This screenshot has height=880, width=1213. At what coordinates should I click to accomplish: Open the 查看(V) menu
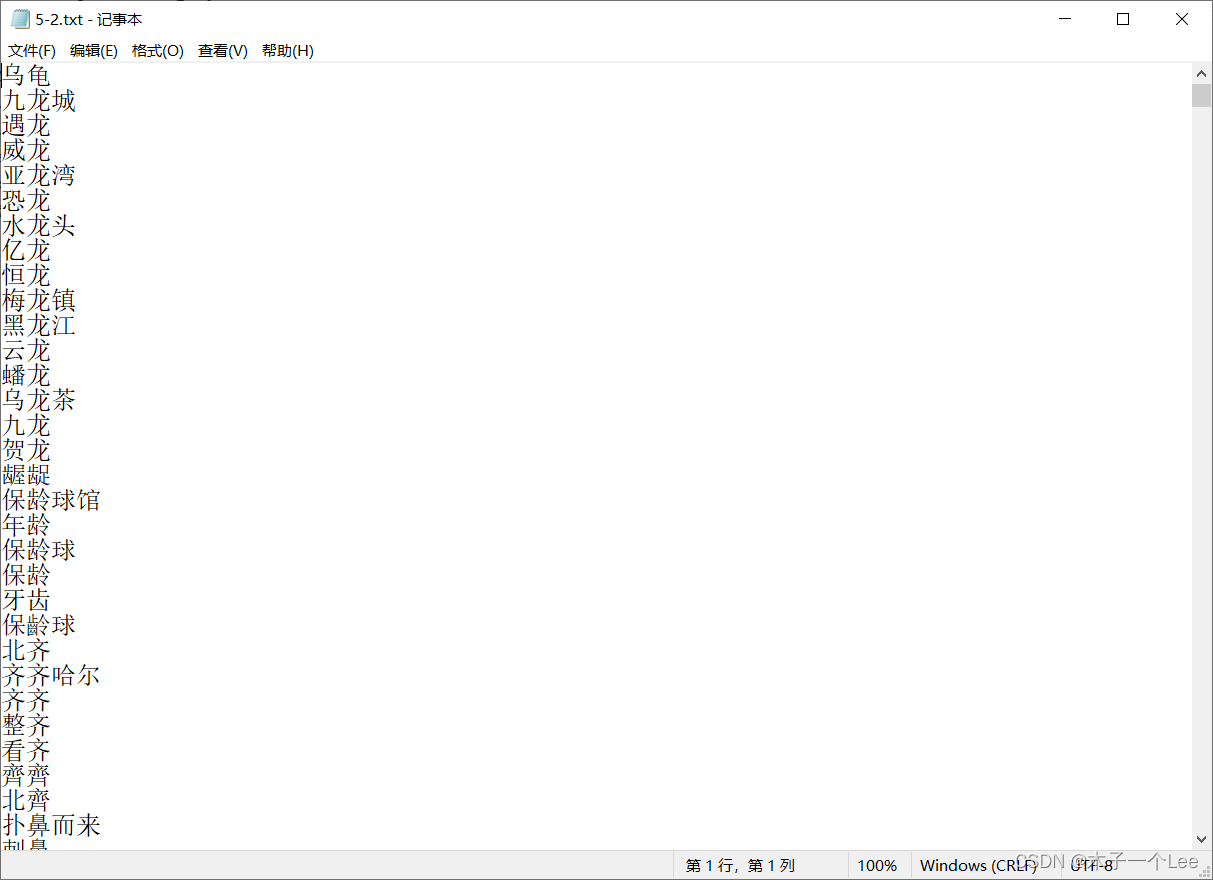[x=223, y=51]
